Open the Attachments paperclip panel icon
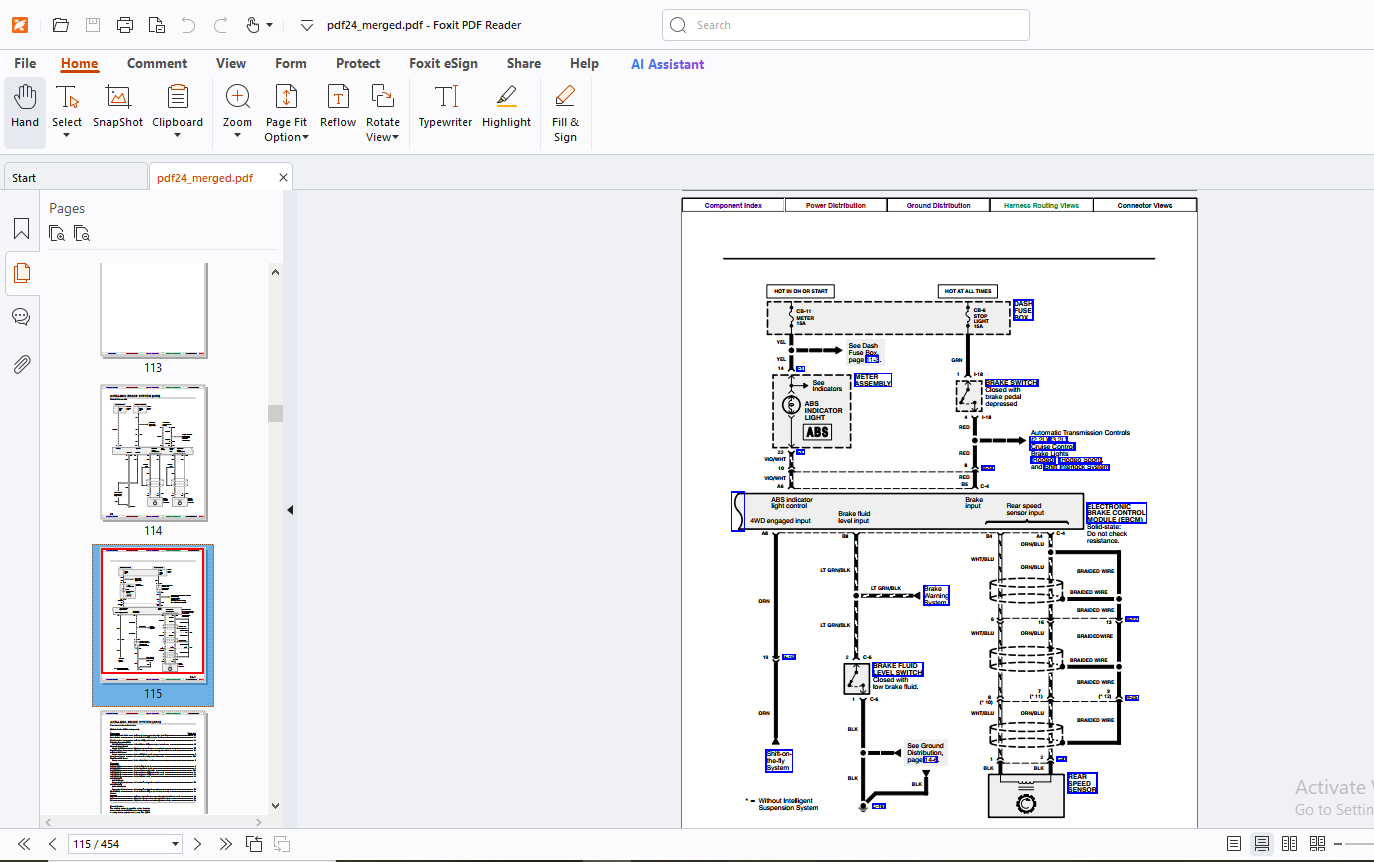The height and width of the screenshot is (862, 1374). [x=21, y=364]
